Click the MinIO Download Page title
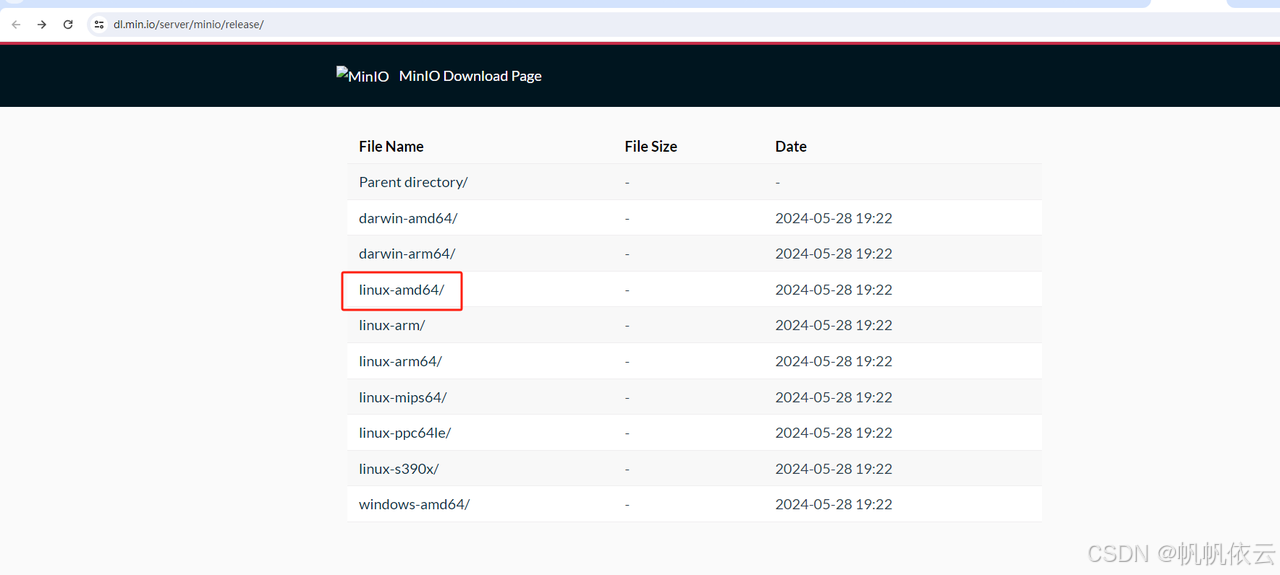Image resolution: width=1280 pixels, height=575 pixels. pyautogui.click(x=470, y=76)
